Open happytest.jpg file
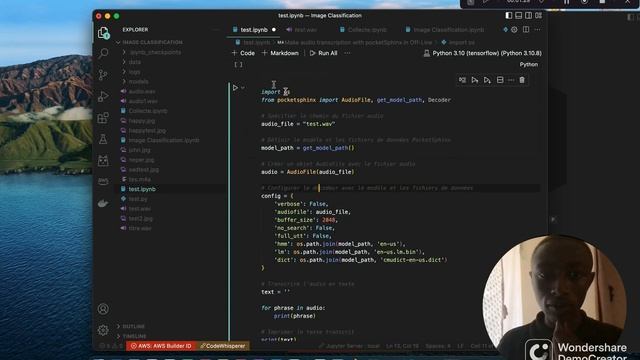640x360 pixels. point(143,131)
